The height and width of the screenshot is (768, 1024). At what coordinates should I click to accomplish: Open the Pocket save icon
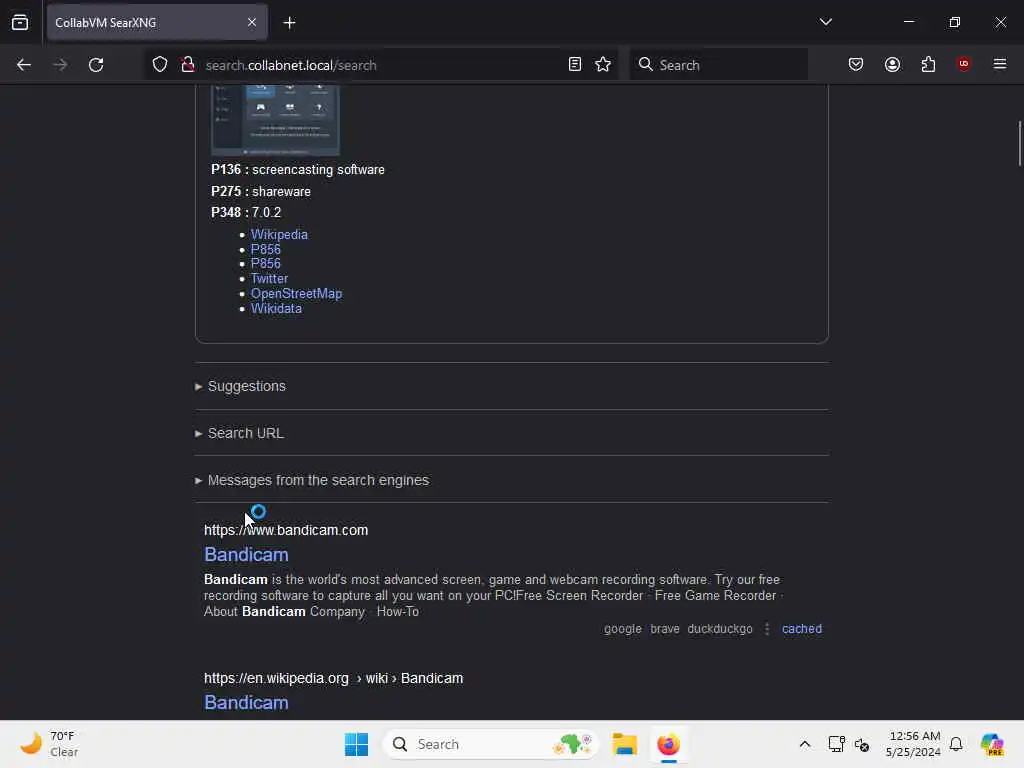tap(856, 65)
